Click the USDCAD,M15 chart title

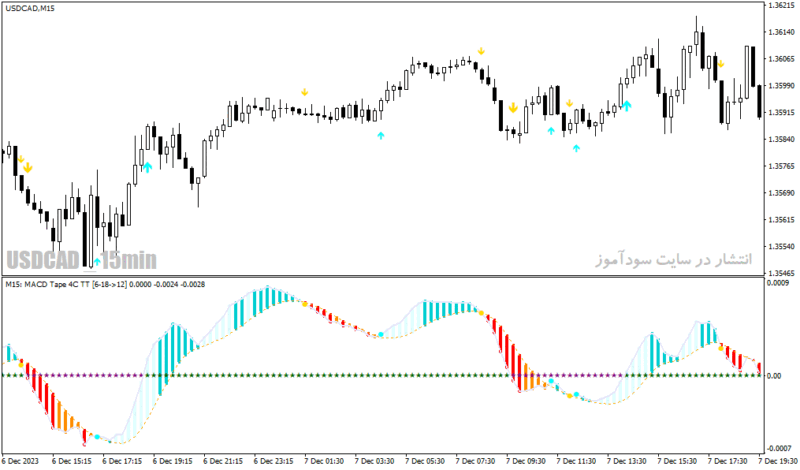tap(30, 9)
